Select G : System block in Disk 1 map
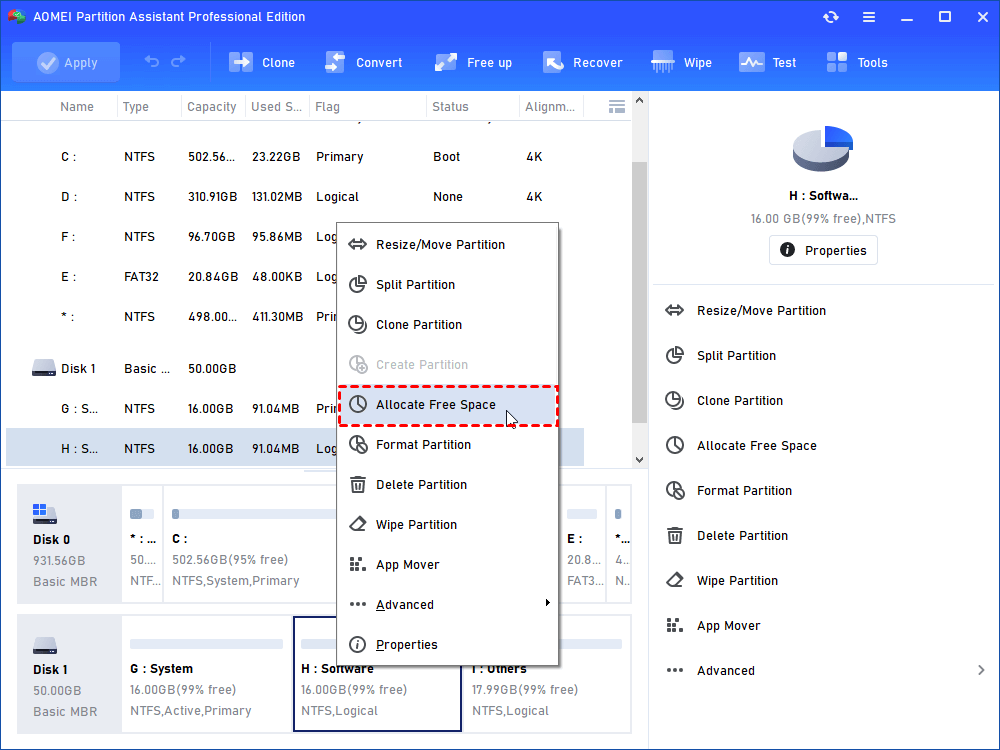The height and width of the screenshot is (750, 1000). pos(207,673)
